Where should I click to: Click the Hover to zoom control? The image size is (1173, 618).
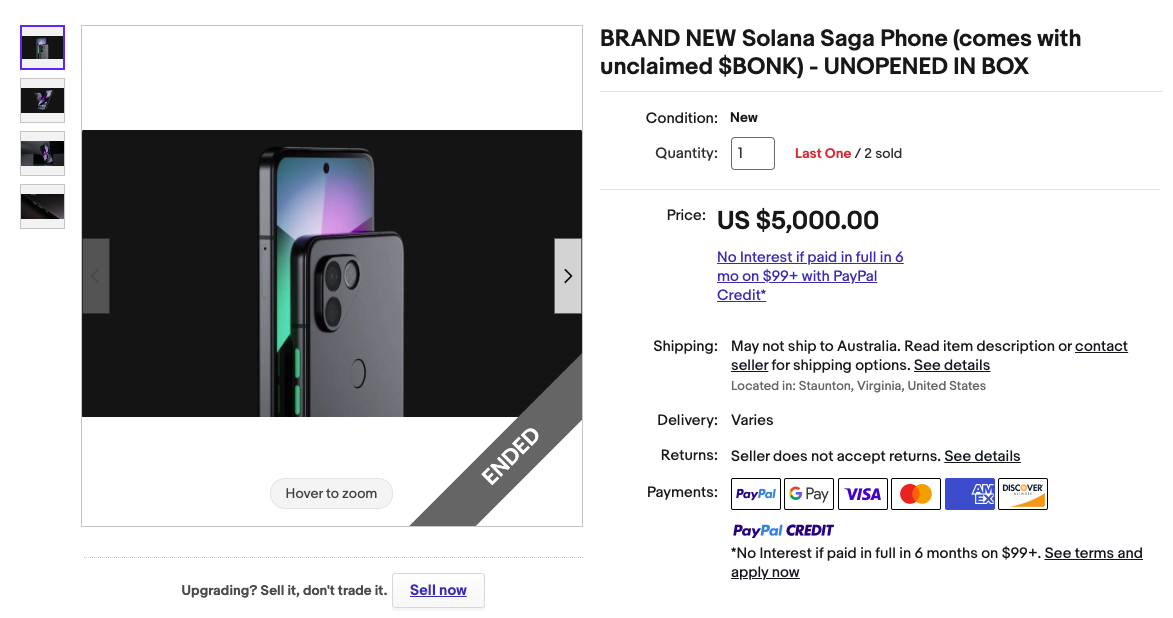(331, 493)
